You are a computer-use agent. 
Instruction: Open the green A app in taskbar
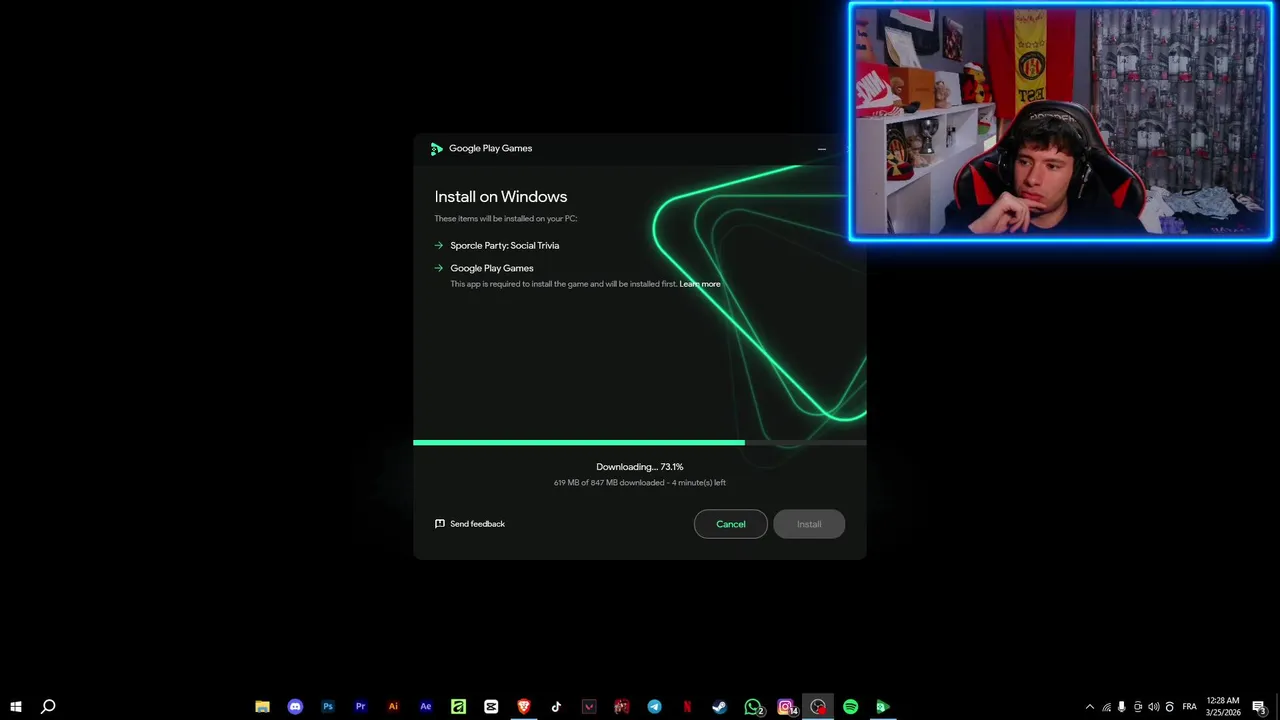pyautogui.click(x=458, y=707)
